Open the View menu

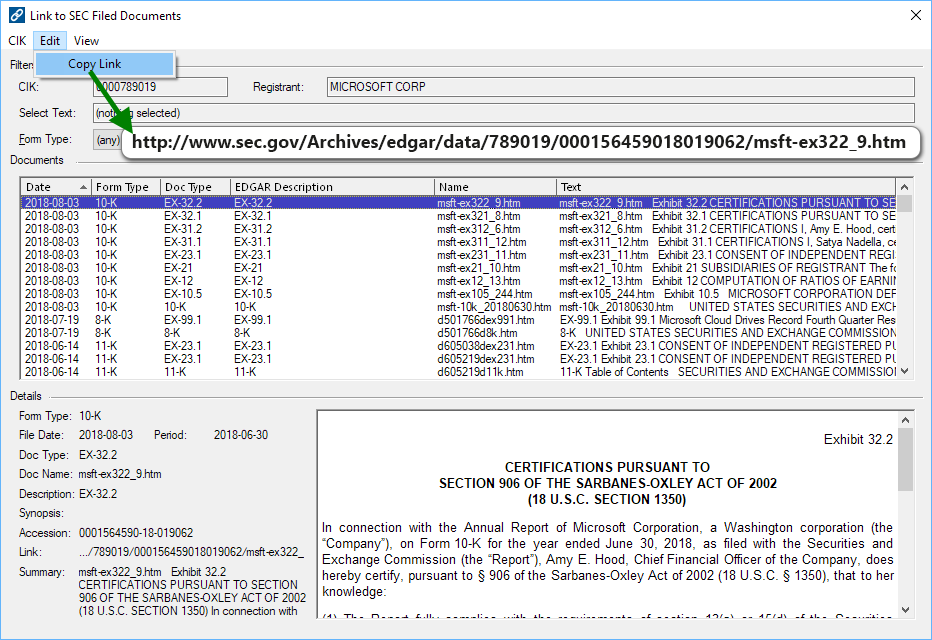point(86,41)
